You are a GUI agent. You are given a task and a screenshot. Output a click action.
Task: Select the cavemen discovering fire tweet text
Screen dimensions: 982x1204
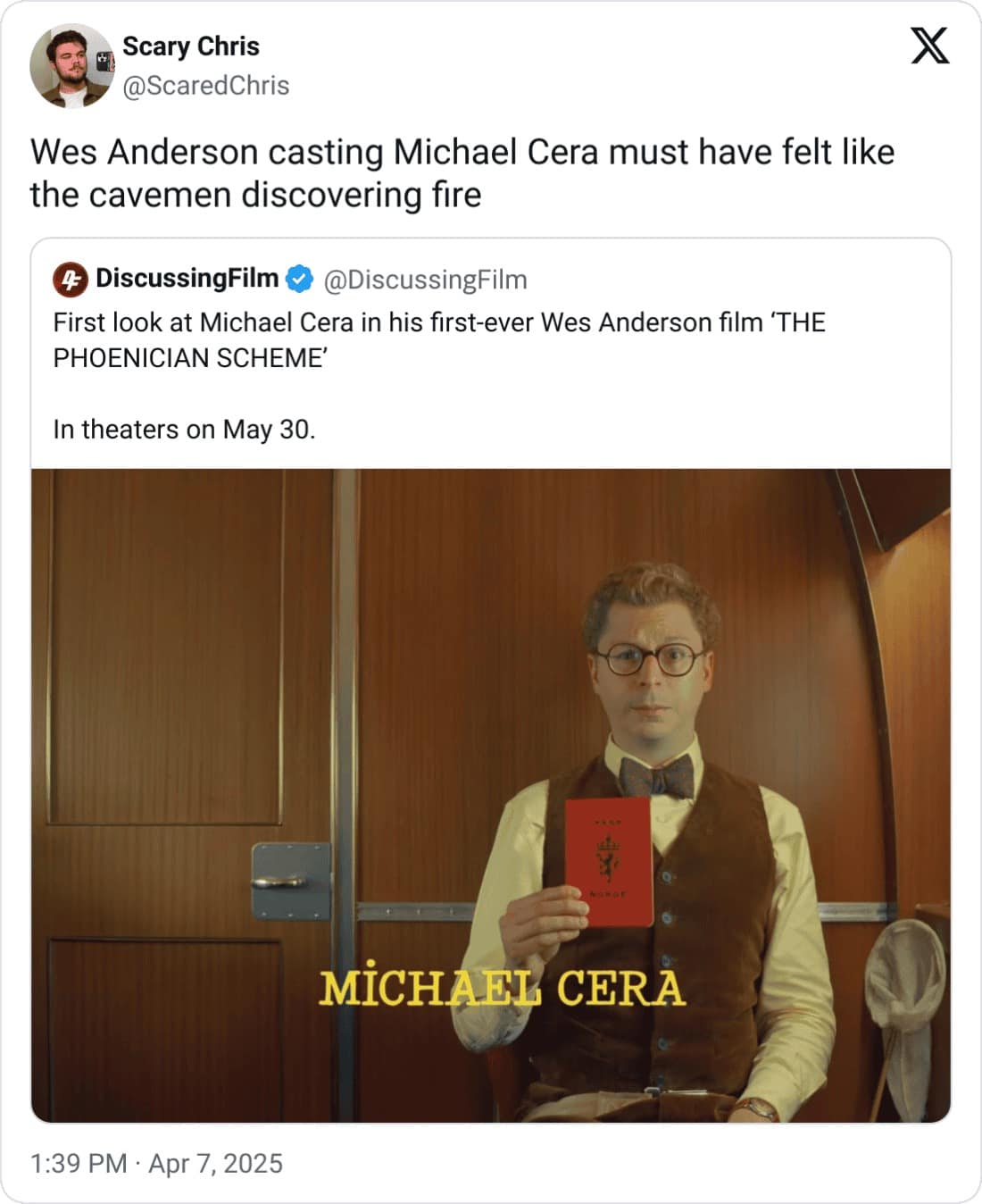[462, 173]
